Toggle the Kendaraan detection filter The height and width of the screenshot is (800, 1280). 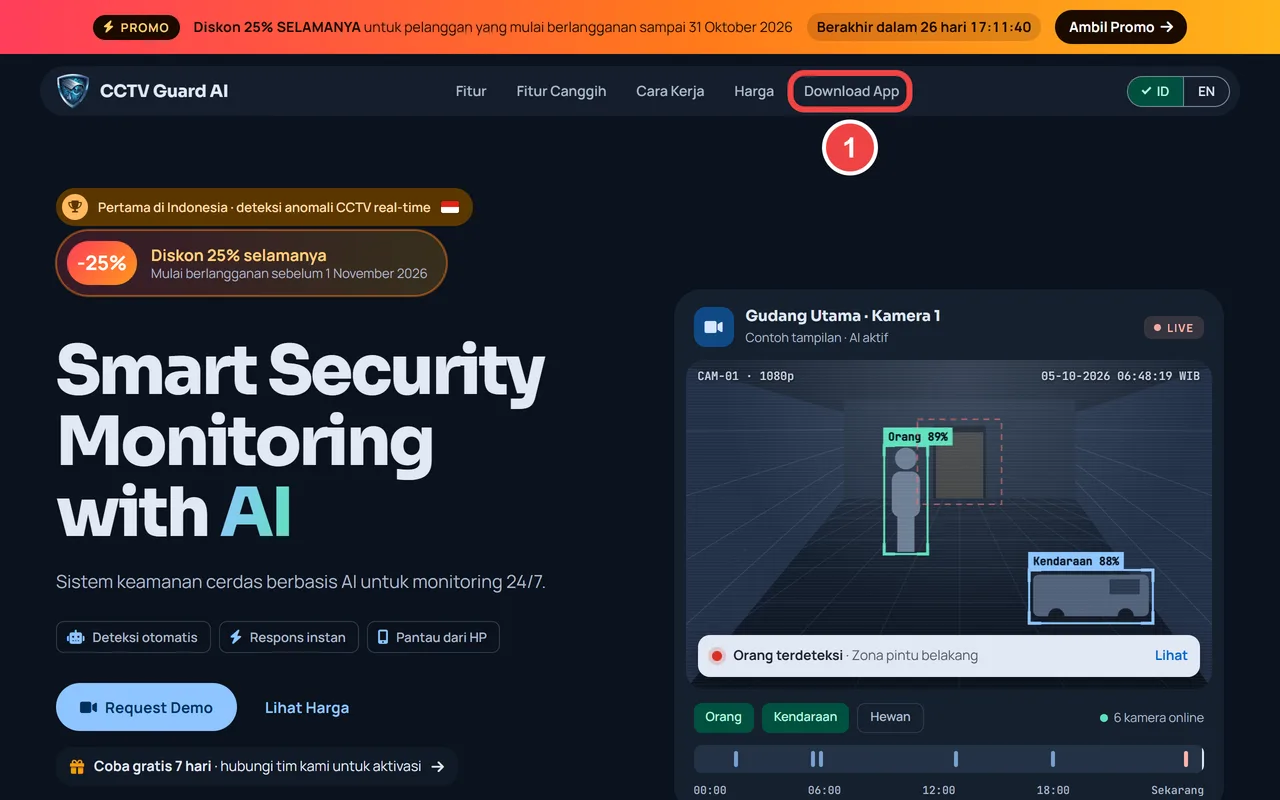pos(805,717)
